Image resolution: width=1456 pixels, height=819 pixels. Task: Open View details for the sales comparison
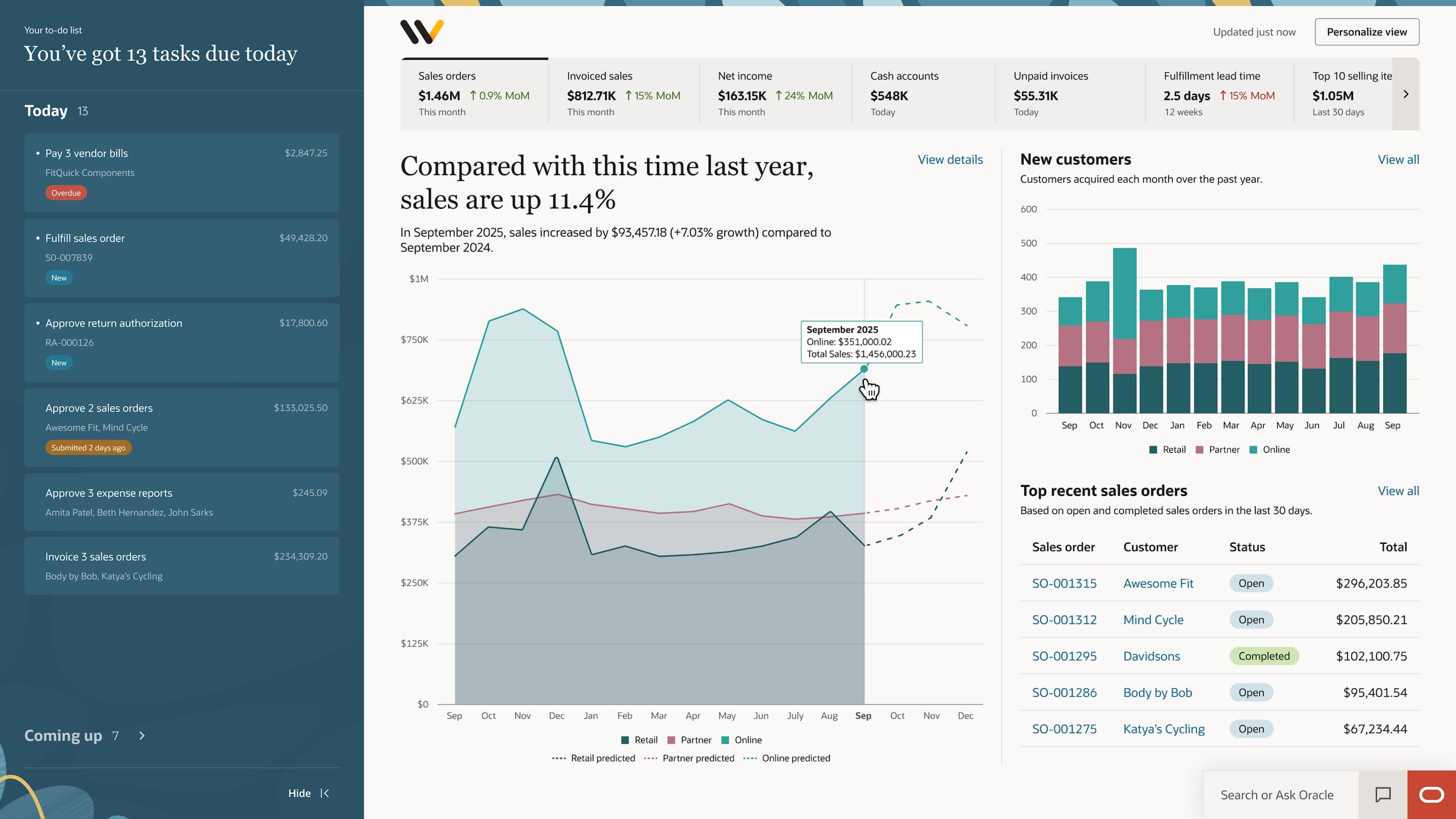pyautogui.click(x=950, y=160)
